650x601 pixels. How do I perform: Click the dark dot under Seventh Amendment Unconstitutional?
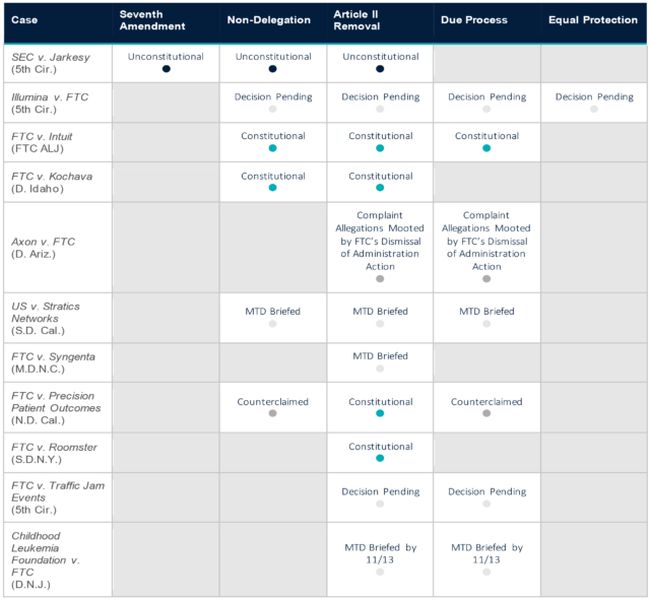point(165,69)
